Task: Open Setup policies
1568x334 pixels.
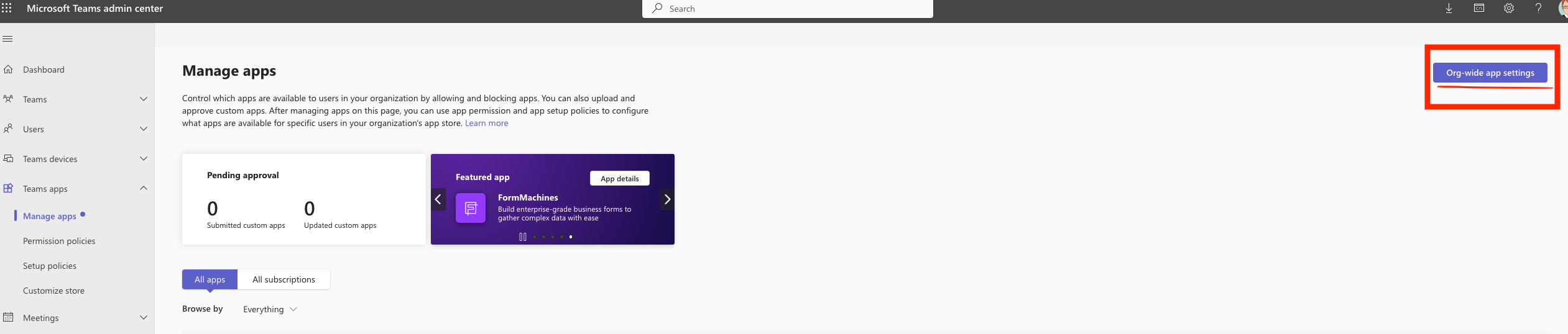Action: click(50, 266)
